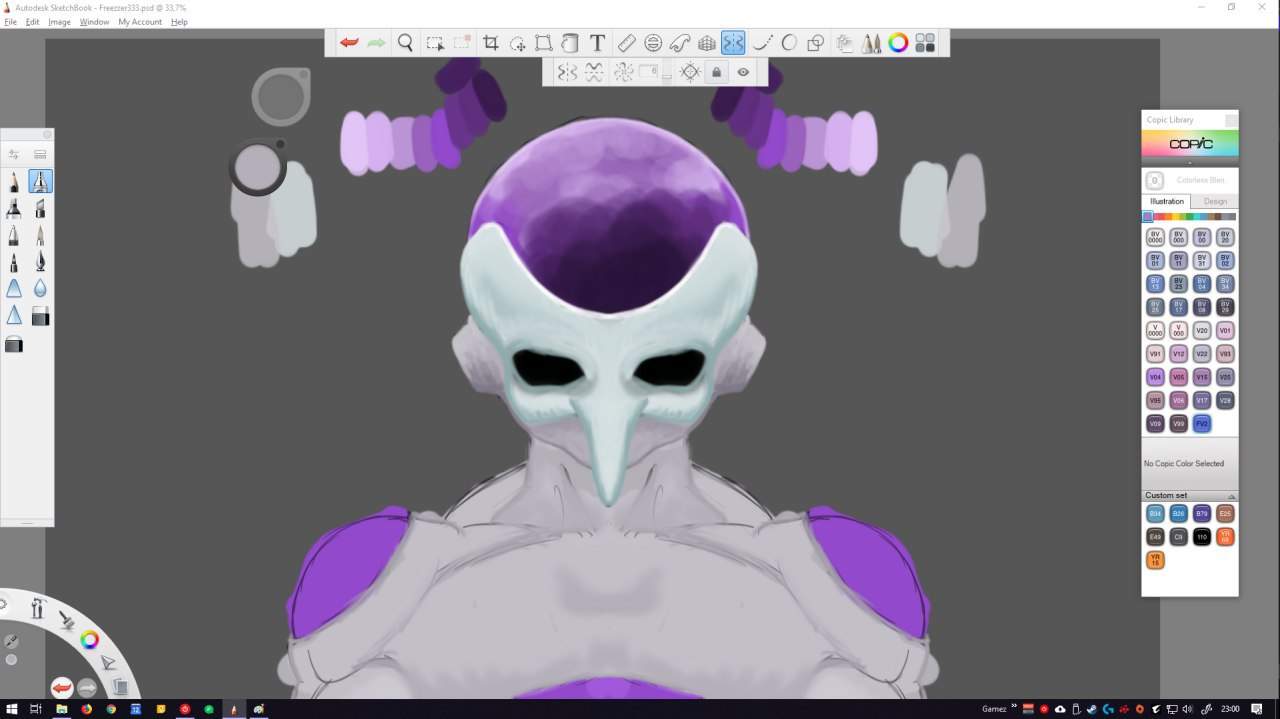Image resolution: width=1280 pixels, height=719 pixels.
Task: Select the Colorless Blender
Action: pyautogui.click(x=1155, y=181)
